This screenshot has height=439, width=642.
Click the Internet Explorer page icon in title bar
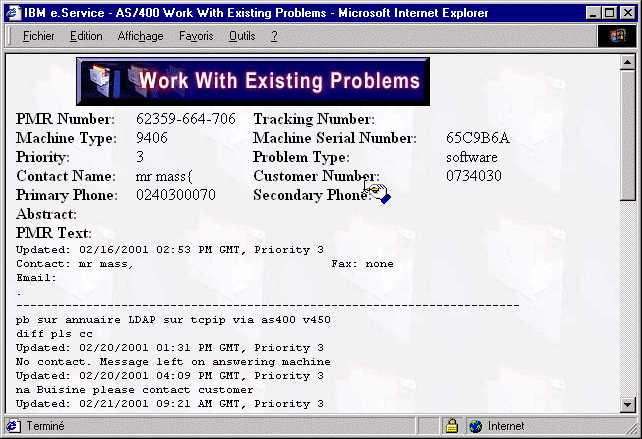13,13
